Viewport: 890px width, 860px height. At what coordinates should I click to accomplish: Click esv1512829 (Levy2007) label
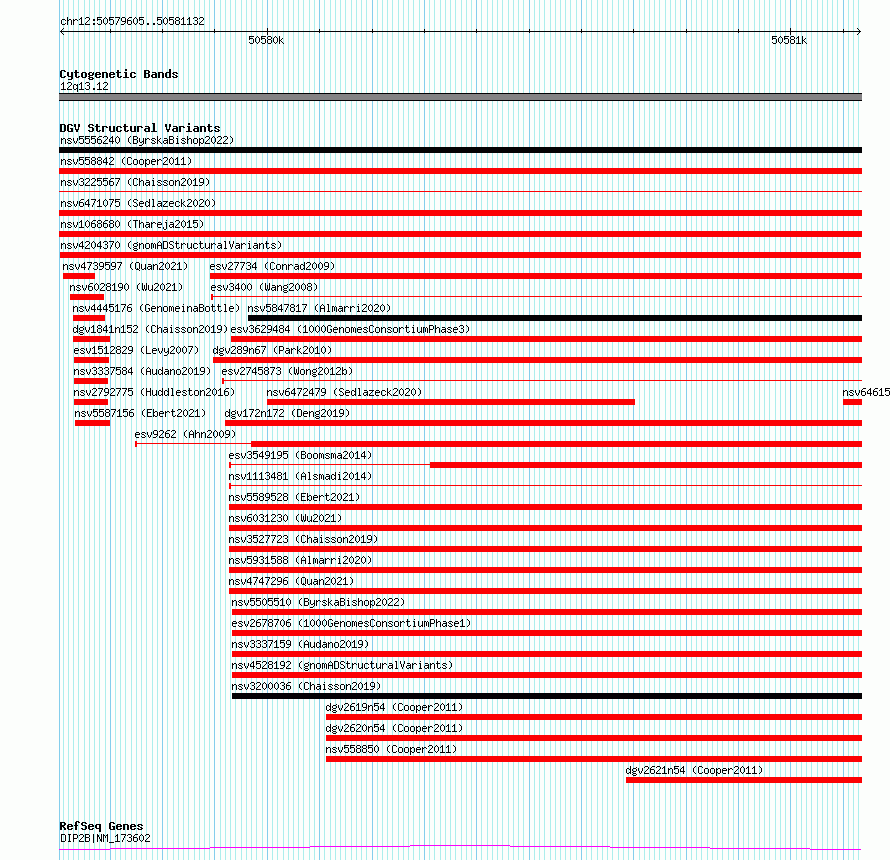point(136,350)
